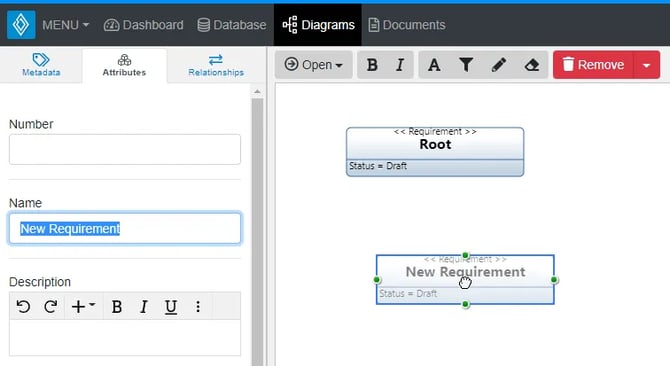
Task: Open the MENU dropdown
Action: [x=65, y=25]
